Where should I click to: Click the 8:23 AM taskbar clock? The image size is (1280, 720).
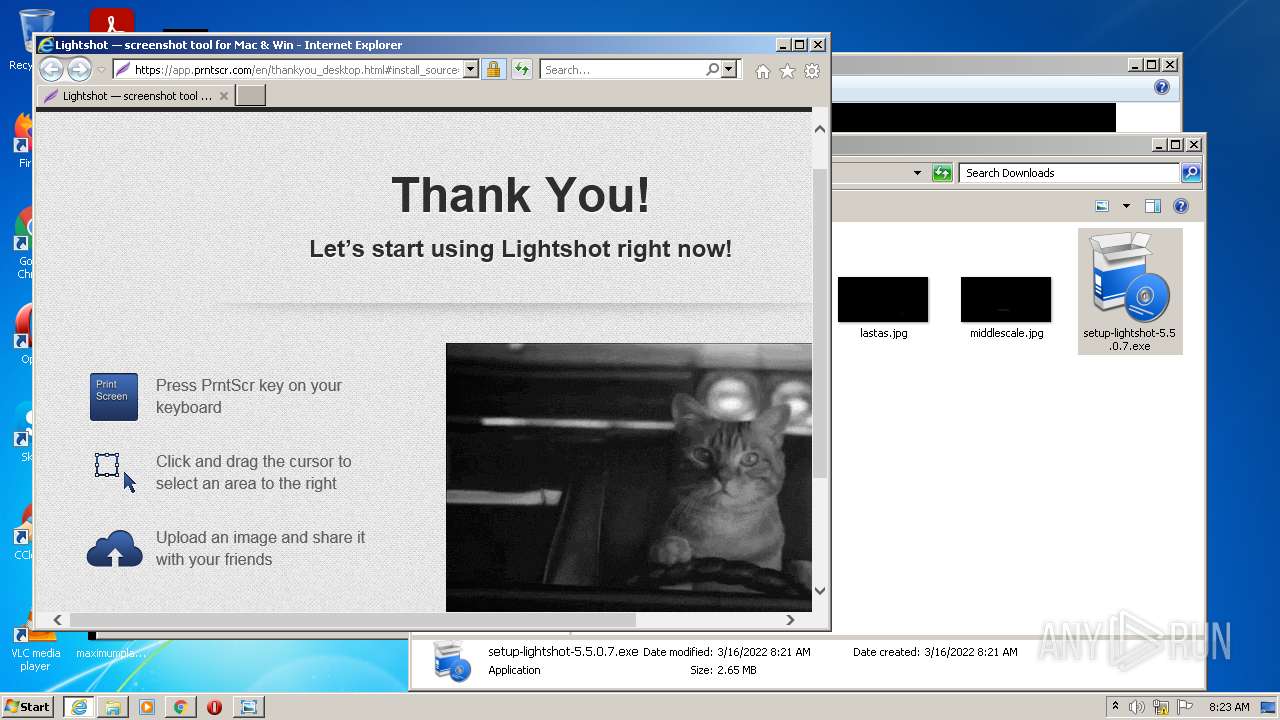coord(1229,707)
